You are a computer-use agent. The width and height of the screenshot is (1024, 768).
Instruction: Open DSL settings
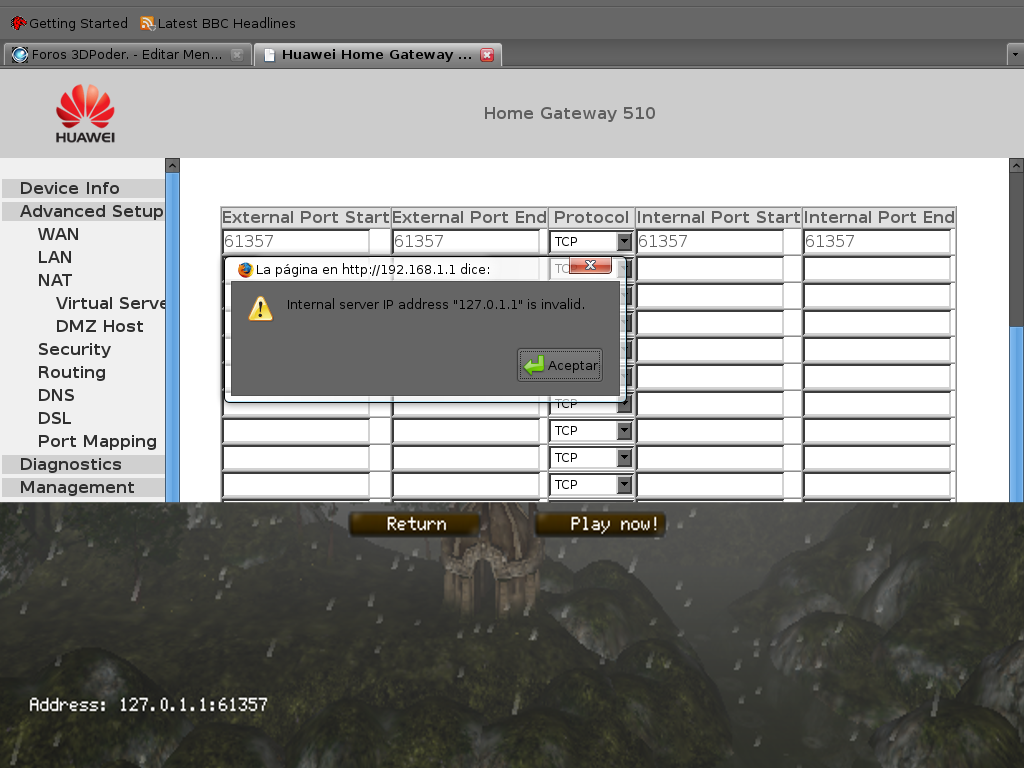pyautogui.click(x=54, y=418)
